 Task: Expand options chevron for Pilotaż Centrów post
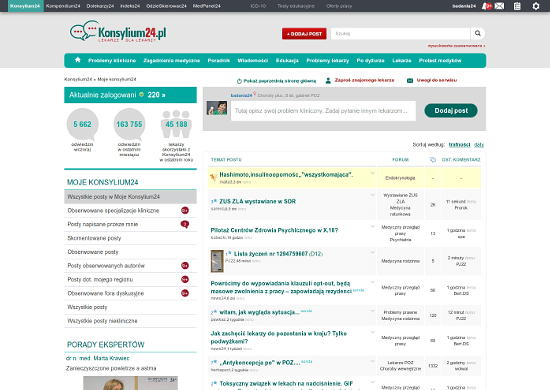[373, 226]
